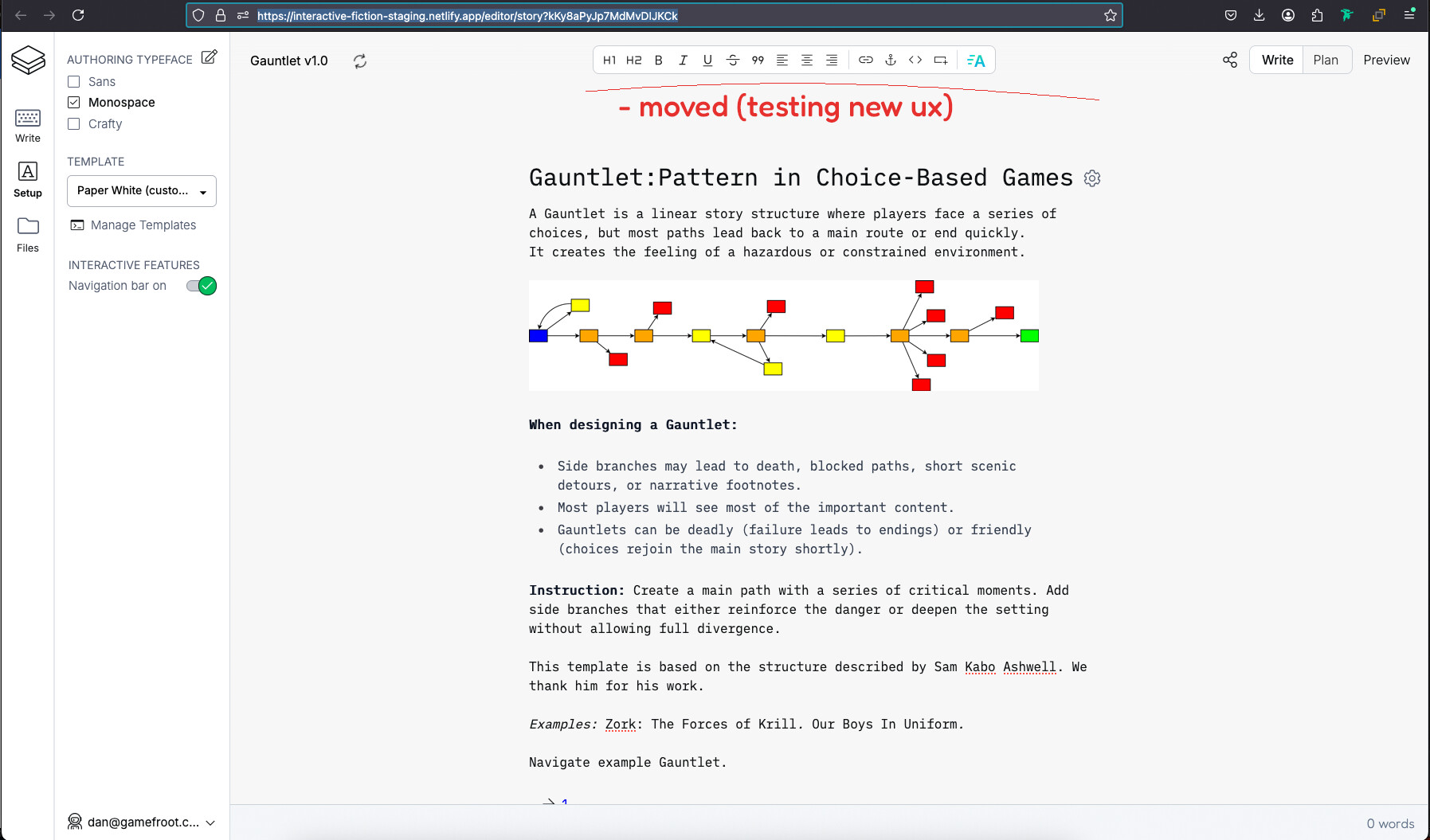Image resolution: width=1430 pixels, height=840 pixels.
Task: Click the 'Navigation bar on' label
Action: (118, 286)
